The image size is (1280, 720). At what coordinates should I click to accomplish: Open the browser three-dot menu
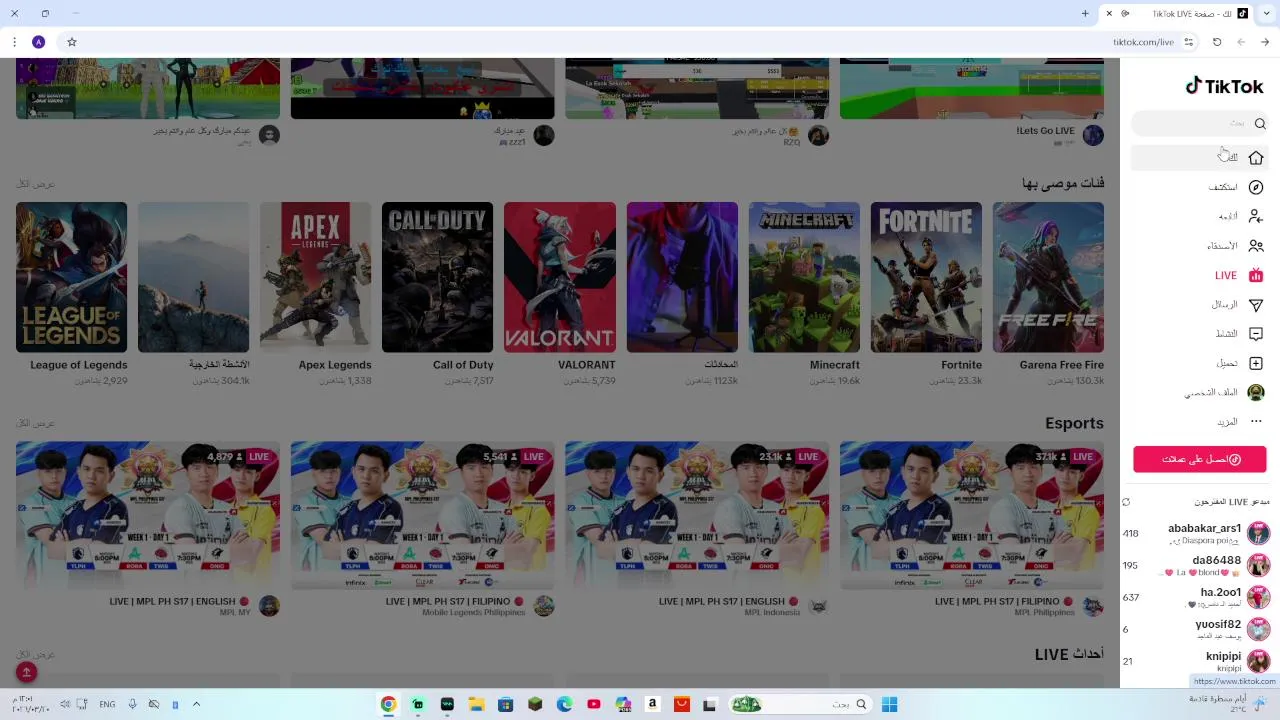click(x=14, y=42)
